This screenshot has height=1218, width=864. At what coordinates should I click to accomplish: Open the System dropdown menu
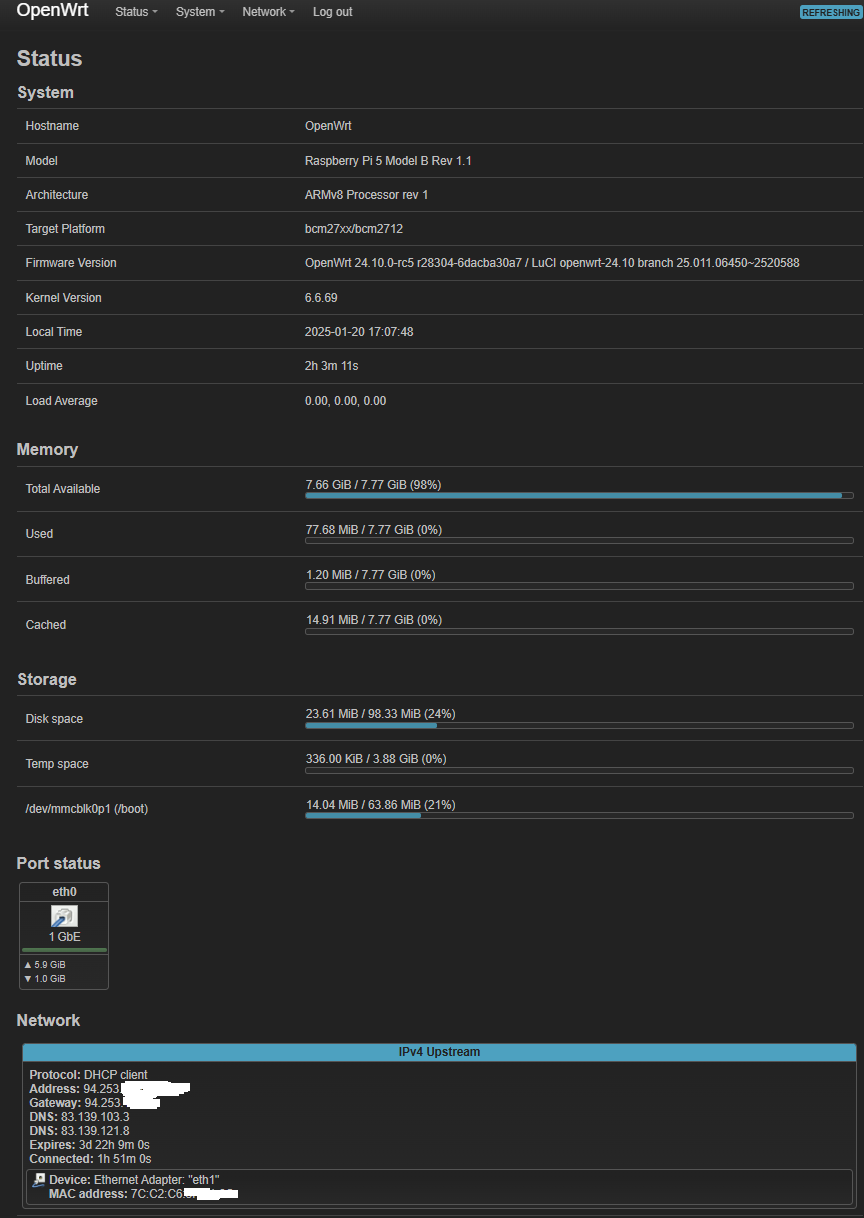pos(199,12)
